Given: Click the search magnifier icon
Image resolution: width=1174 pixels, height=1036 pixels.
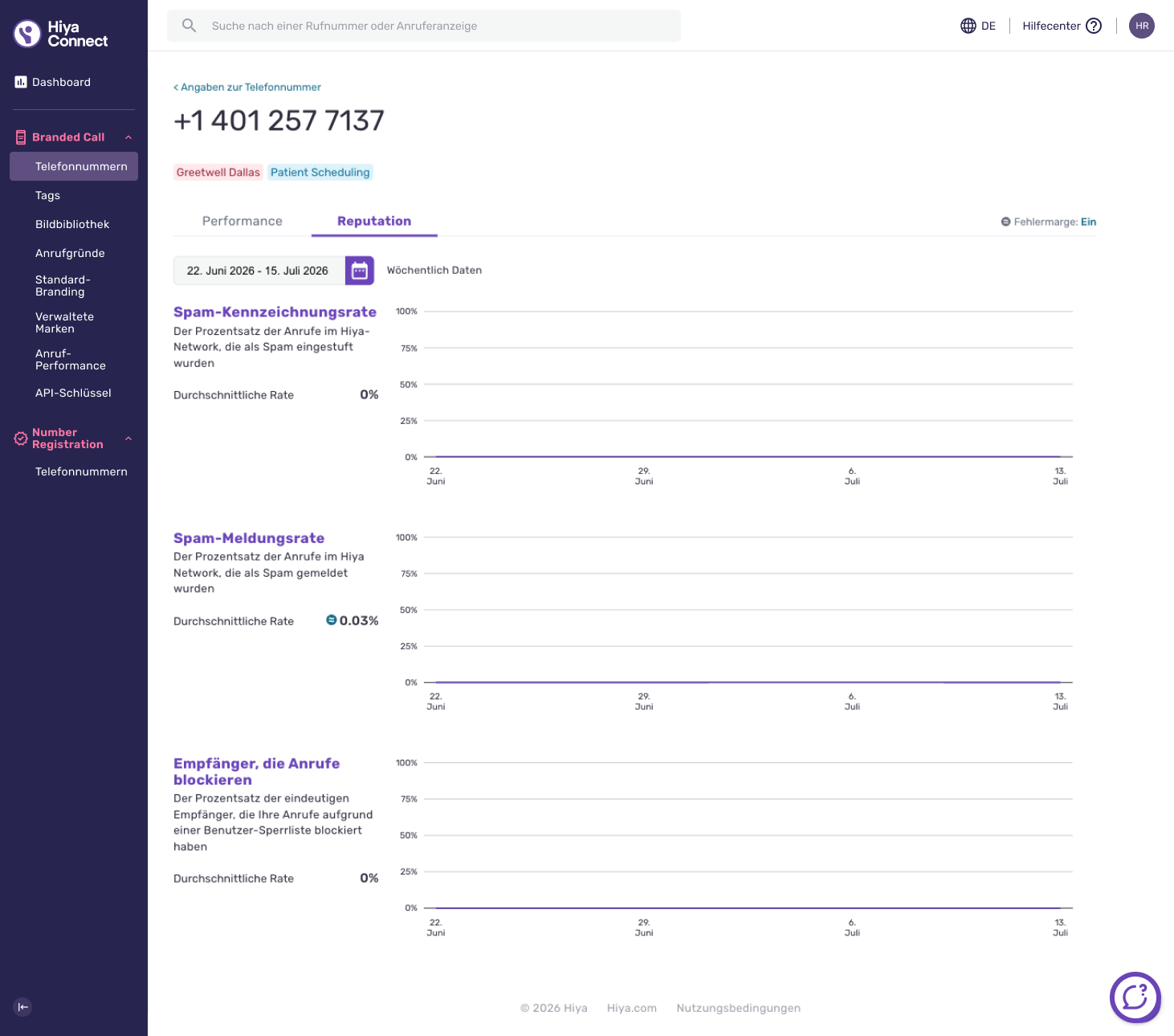Looking at the screenshot, I should [x=189, y=26].
